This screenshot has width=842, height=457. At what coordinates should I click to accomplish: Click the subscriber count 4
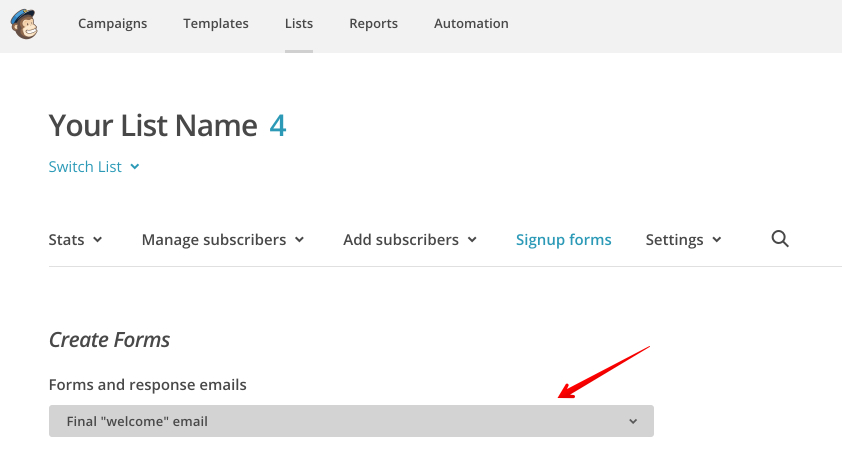(278, 126)
